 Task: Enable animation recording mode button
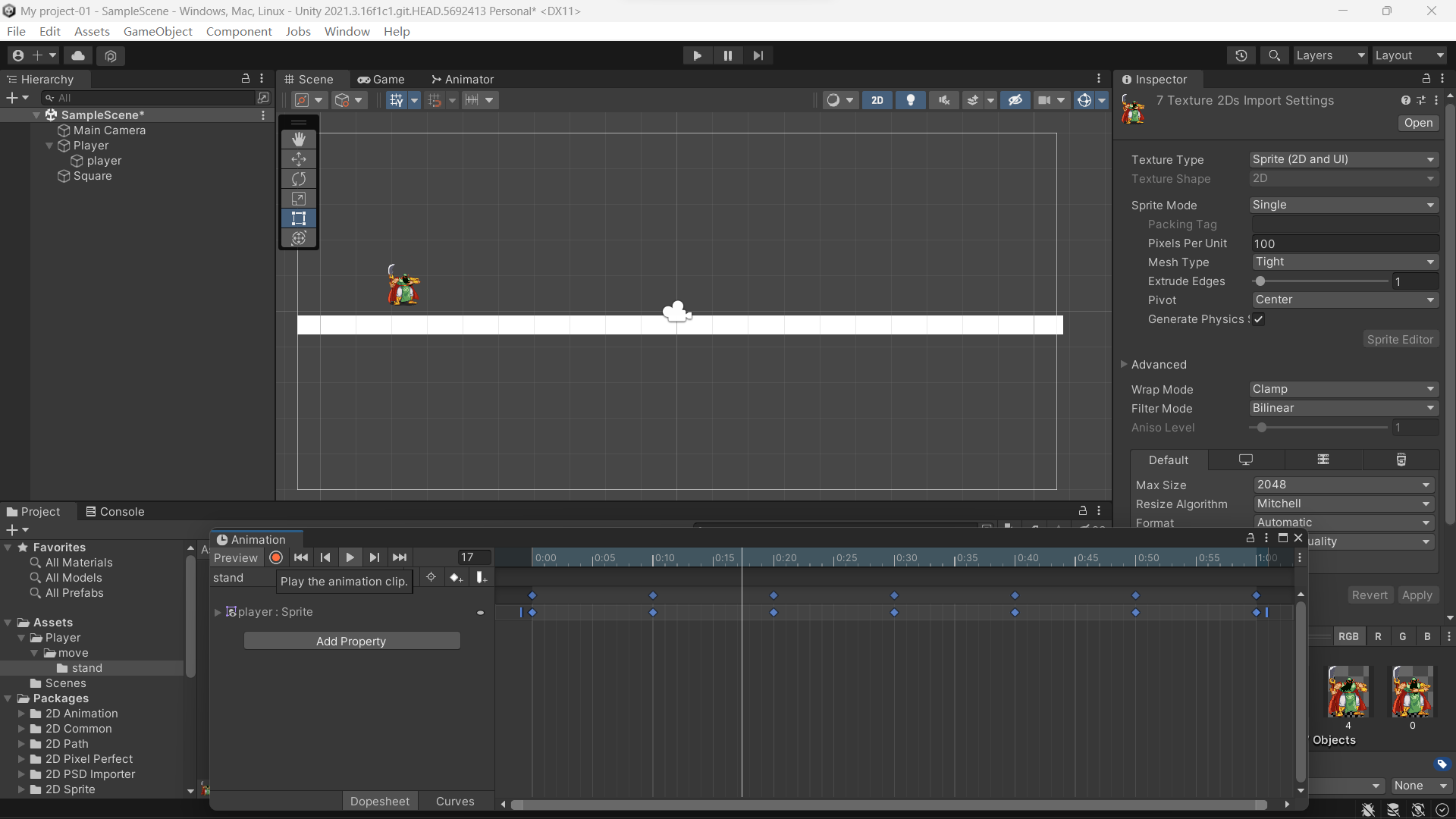[x=276, y=557]
